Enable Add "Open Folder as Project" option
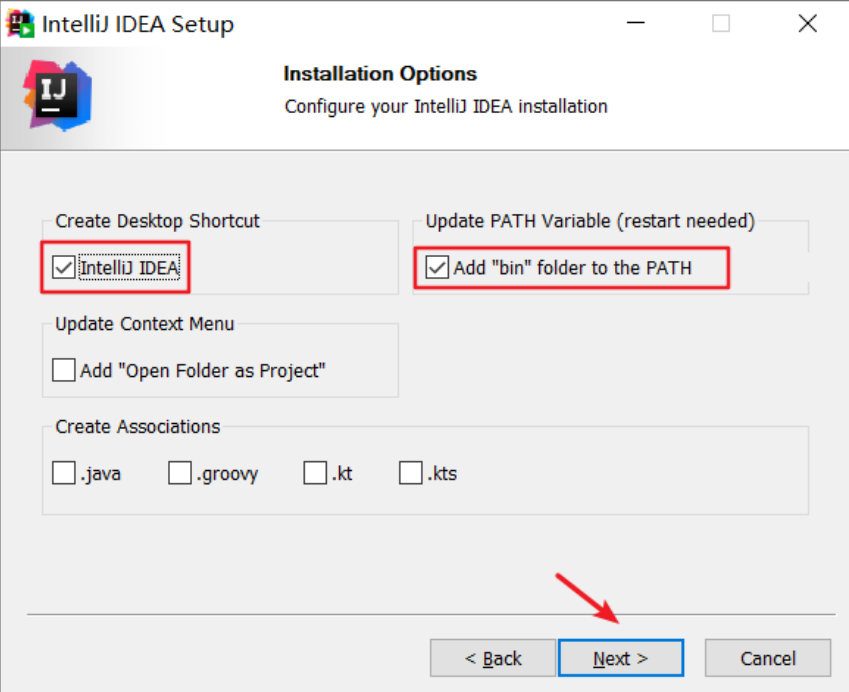The width and height of the screenshot is (849, 692). [x=64, y=370]
